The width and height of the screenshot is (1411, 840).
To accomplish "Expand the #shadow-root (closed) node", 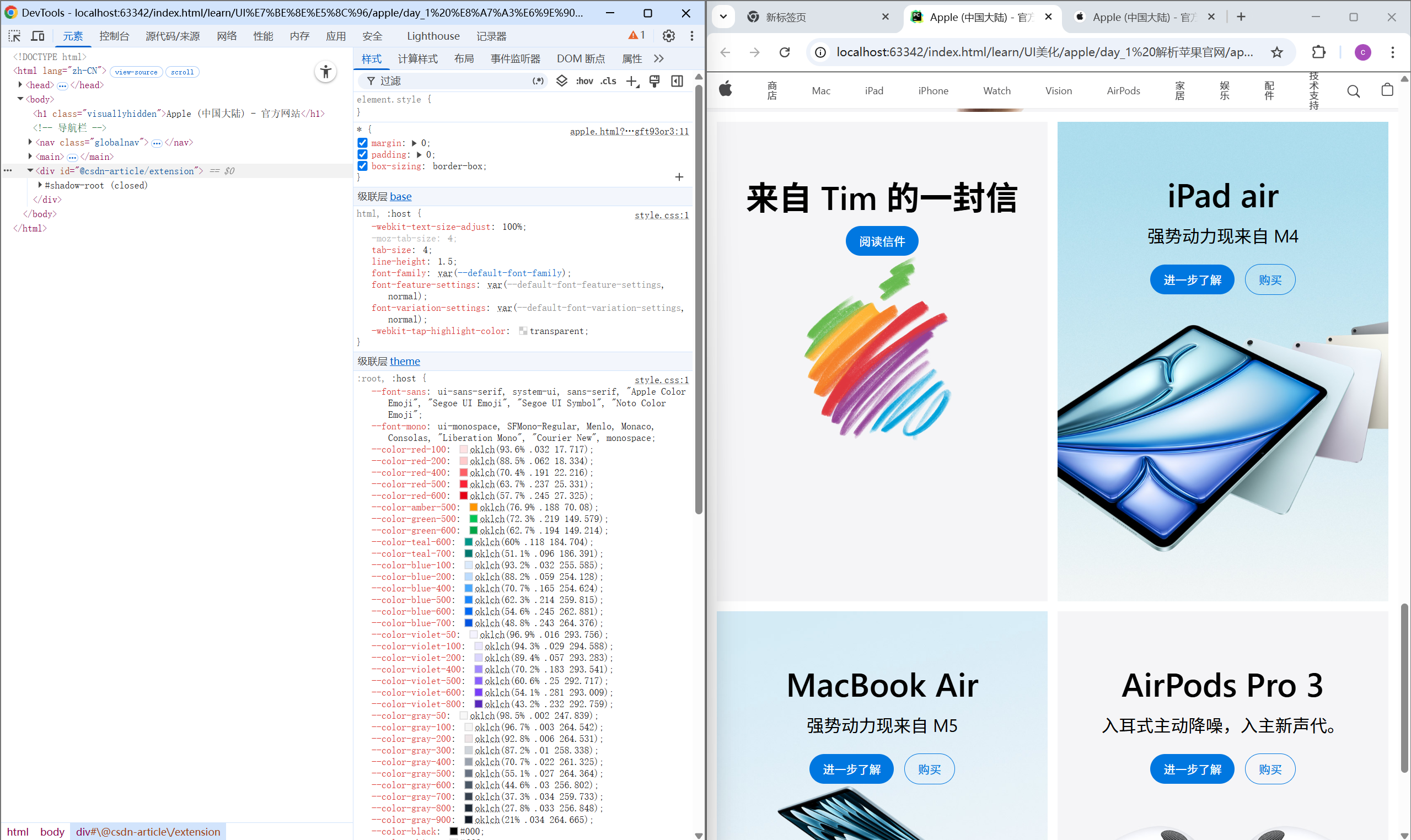I will pyautogui.click(x=40, y=185).
